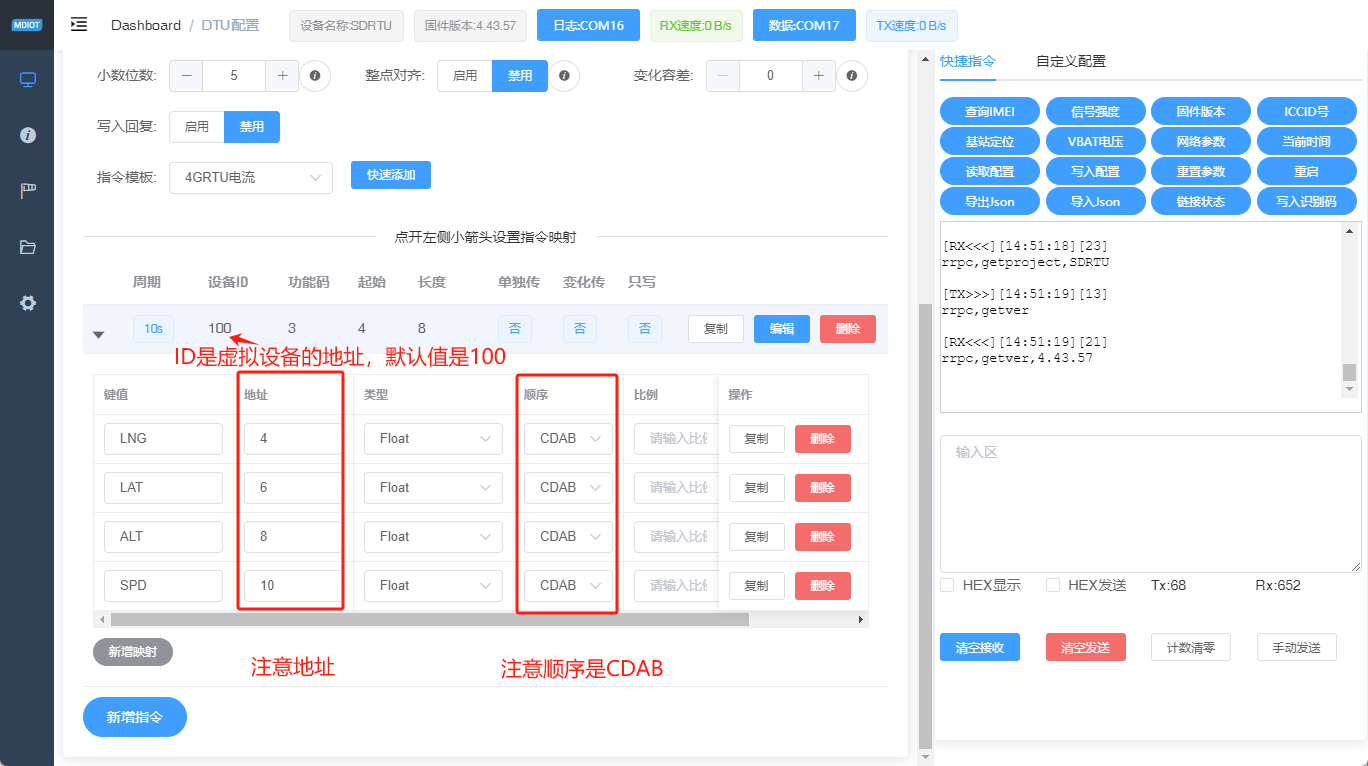
Task: Click address field of LAT row
Action: [292, 488]
